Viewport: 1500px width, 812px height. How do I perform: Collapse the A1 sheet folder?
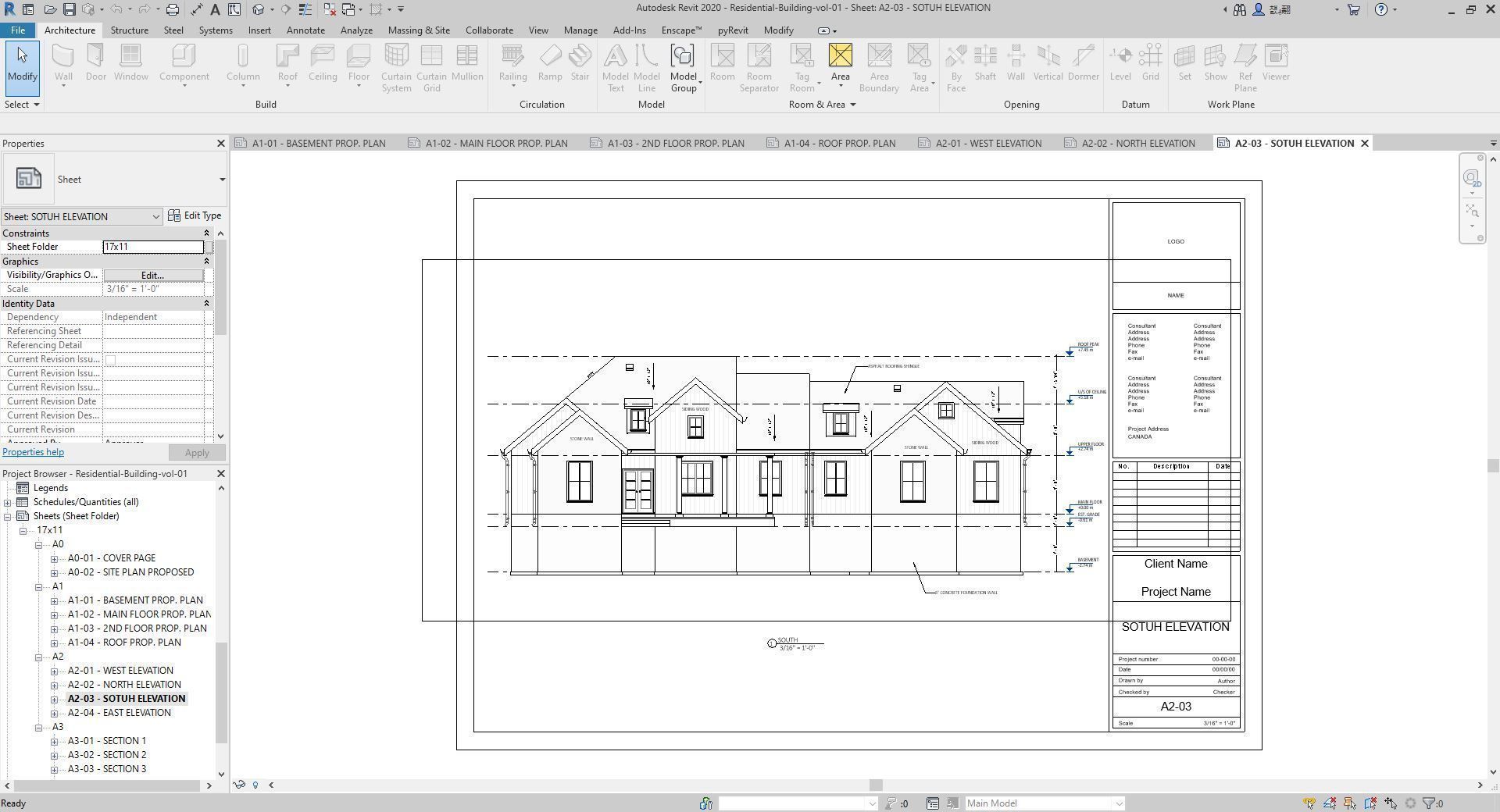click(x=38, y=586)
